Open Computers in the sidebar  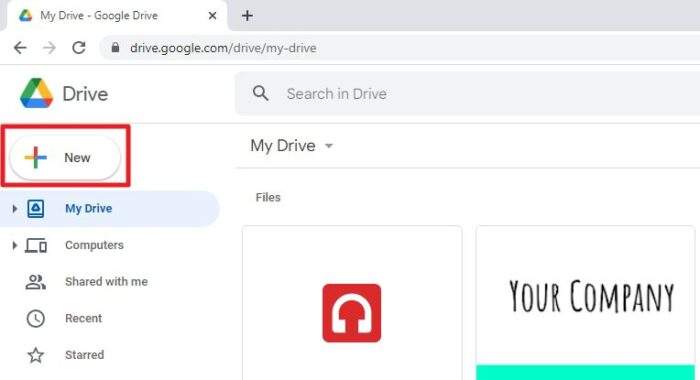[94, 245]
